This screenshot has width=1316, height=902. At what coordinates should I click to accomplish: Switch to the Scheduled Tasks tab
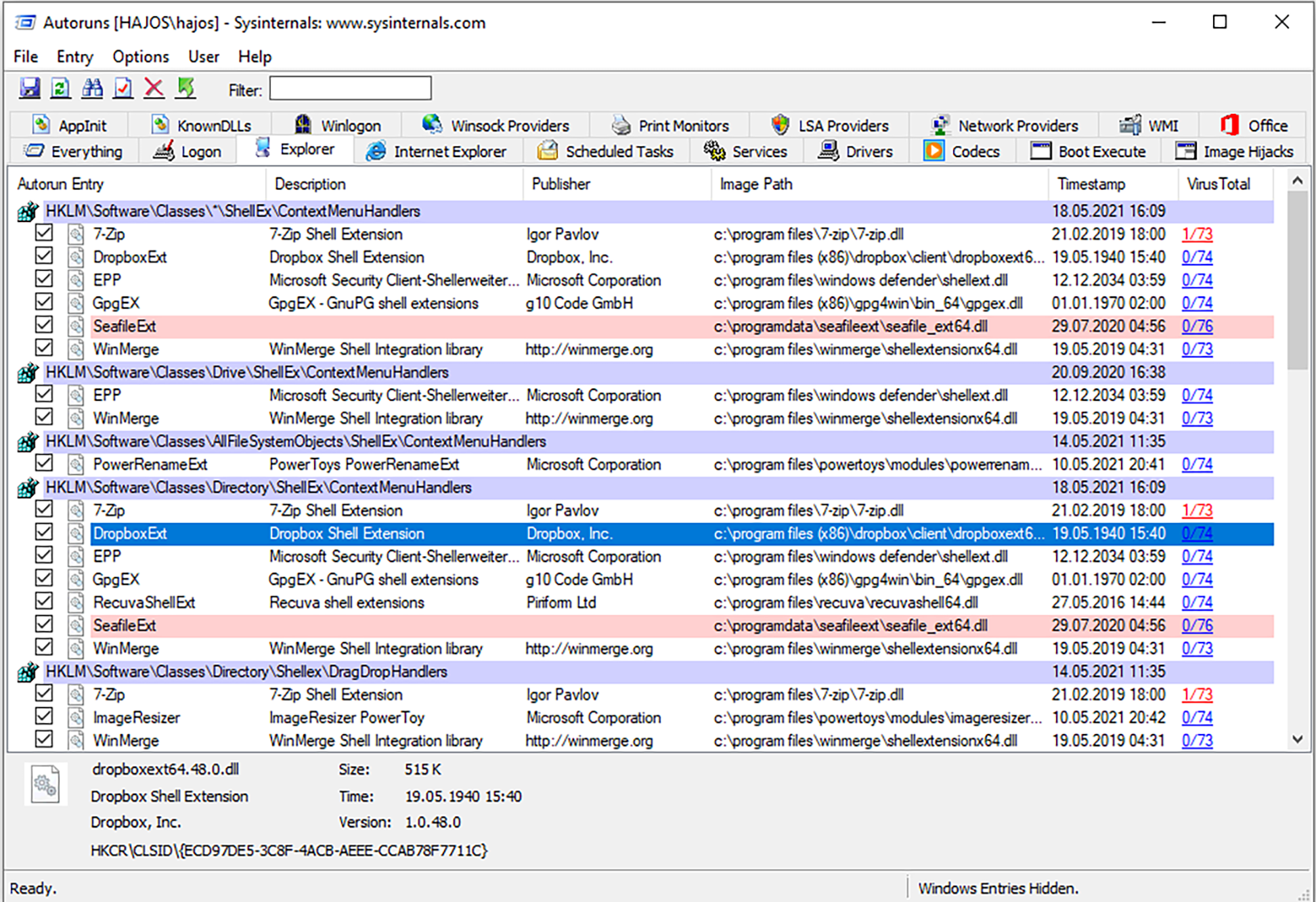pyautogui.click(x=606, y=152)
